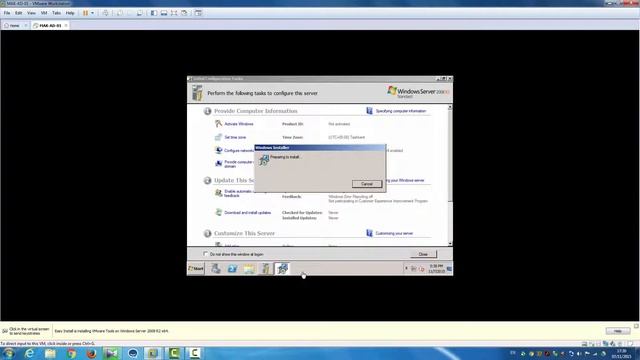Click the take snapshot toolbar icon
The height and width of the screenshot is (360, 640).
pos(120,13)
